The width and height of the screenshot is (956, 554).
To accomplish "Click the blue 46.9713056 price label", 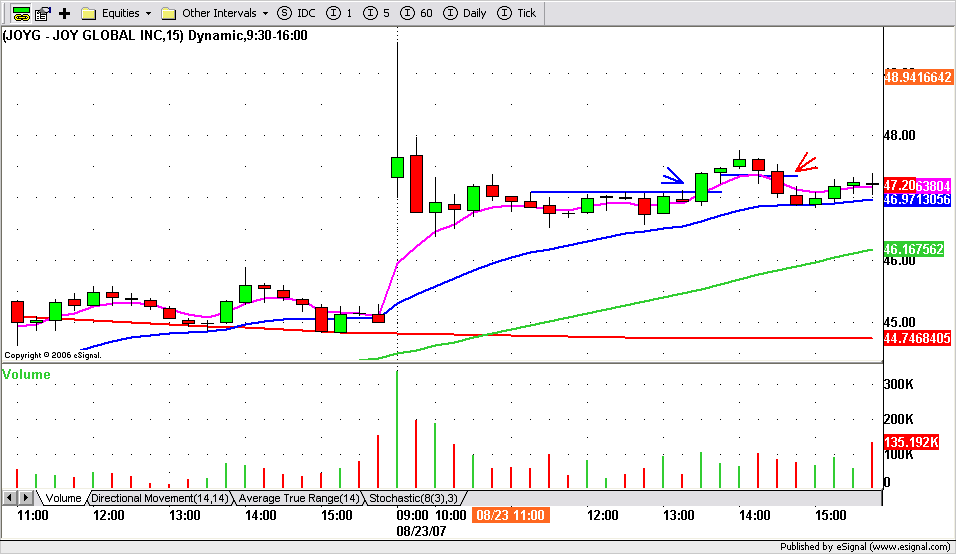I will (x=918, y=199).
